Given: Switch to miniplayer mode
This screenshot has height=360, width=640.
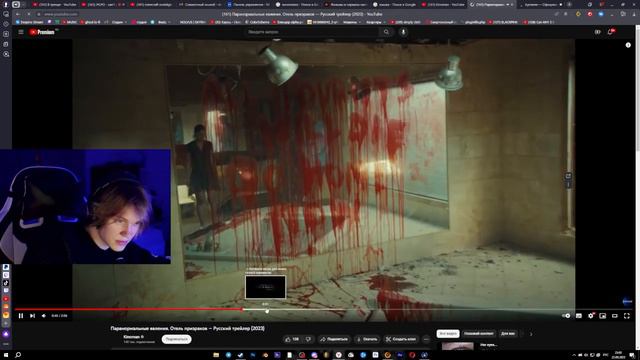Looking at the screenshot, I should coord(602,316).
